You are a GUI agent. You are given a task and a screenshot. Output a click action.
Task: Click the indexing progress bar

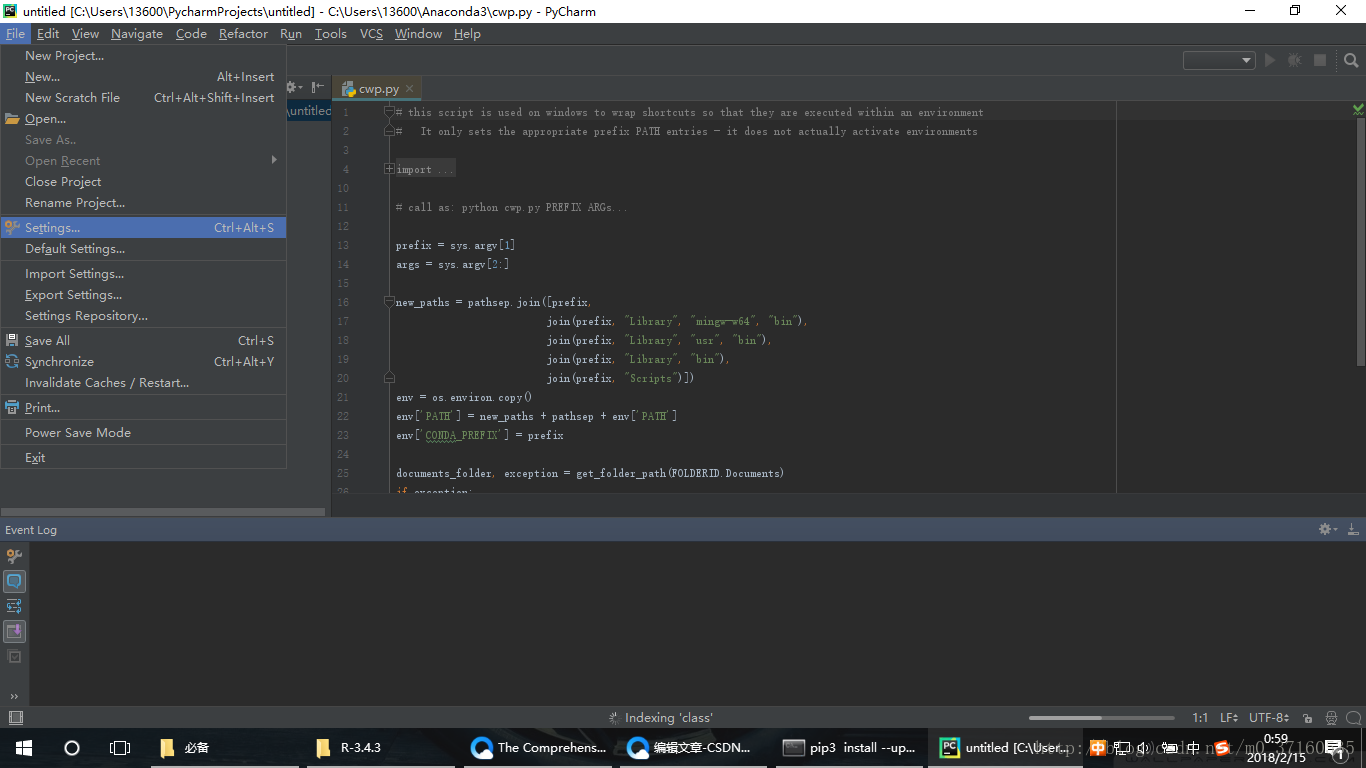click(x=1102, y=718)
